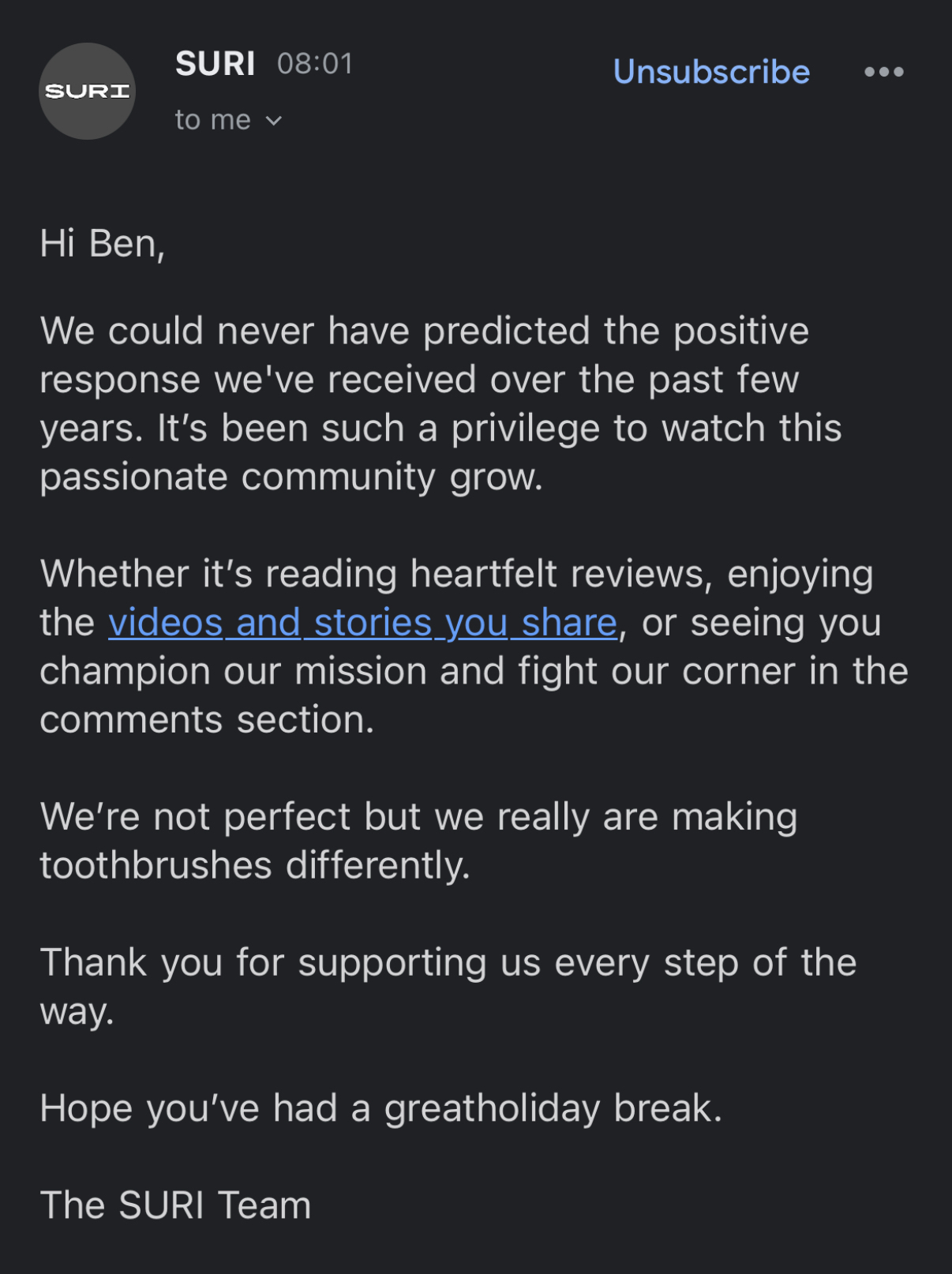This screenshot has height=1274, width=952.
Task: Click the "Hope you've had a greatholiday break" line
Action: [380, 1108]
